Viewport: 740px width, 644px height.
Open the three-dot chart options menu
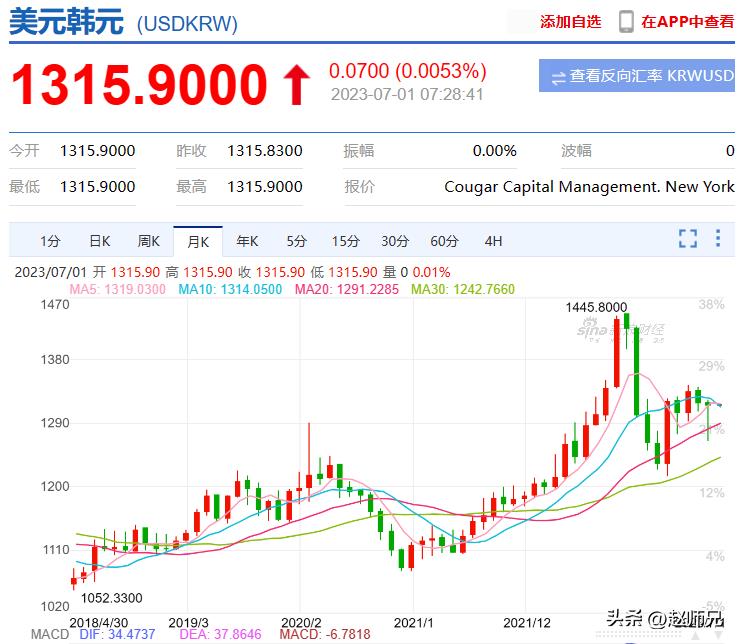(x=718, y=238)
